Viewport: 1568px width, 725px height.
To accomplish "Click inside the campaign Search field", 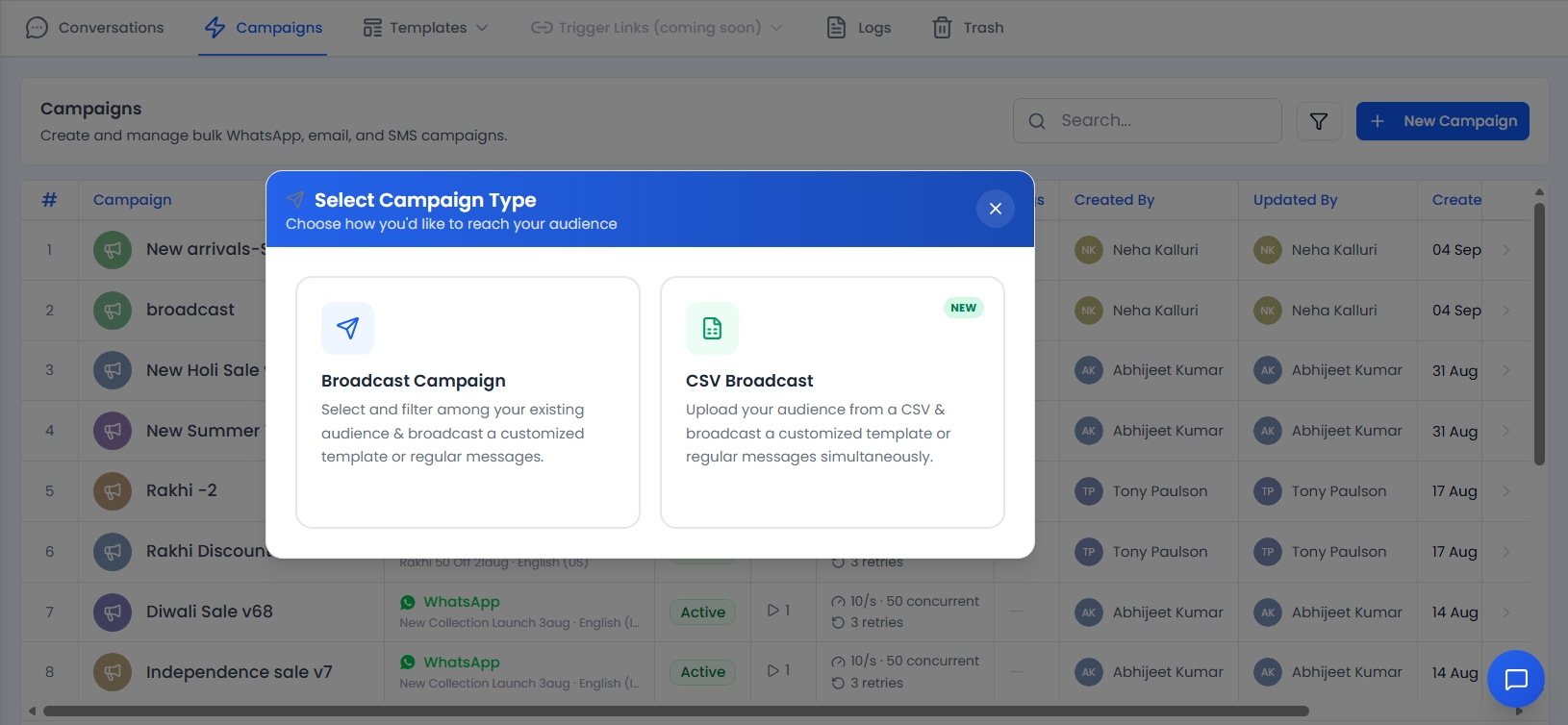I will pyautogui.click(x=1148, y=121).
